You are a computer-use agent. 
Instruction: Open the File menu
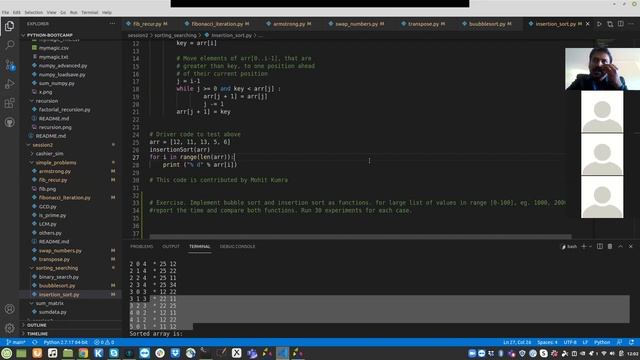[x=5, y=13]
